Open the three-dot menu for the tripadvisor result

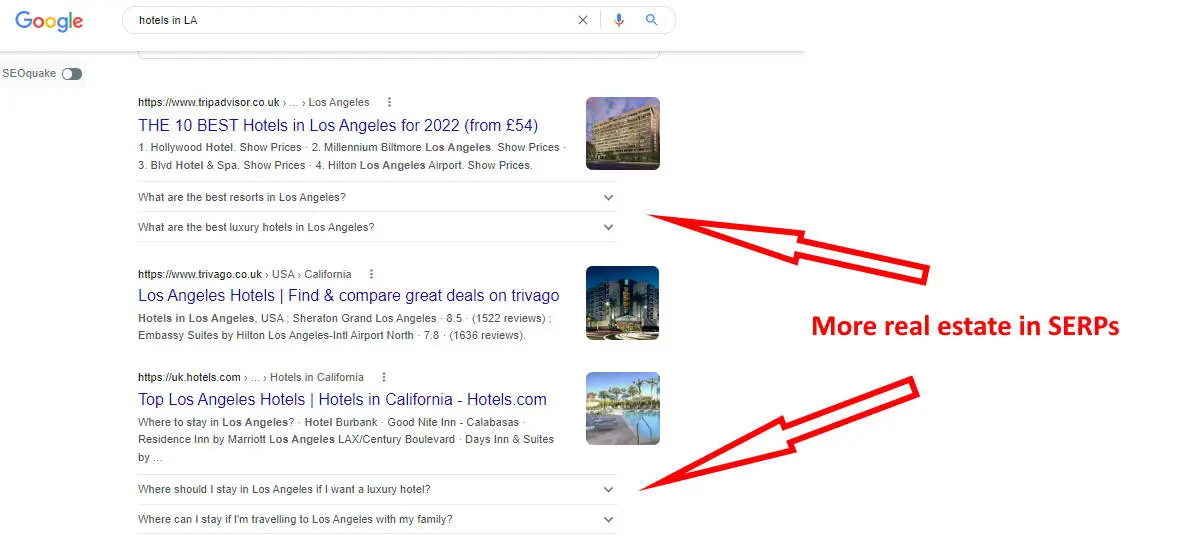[389, 102]
